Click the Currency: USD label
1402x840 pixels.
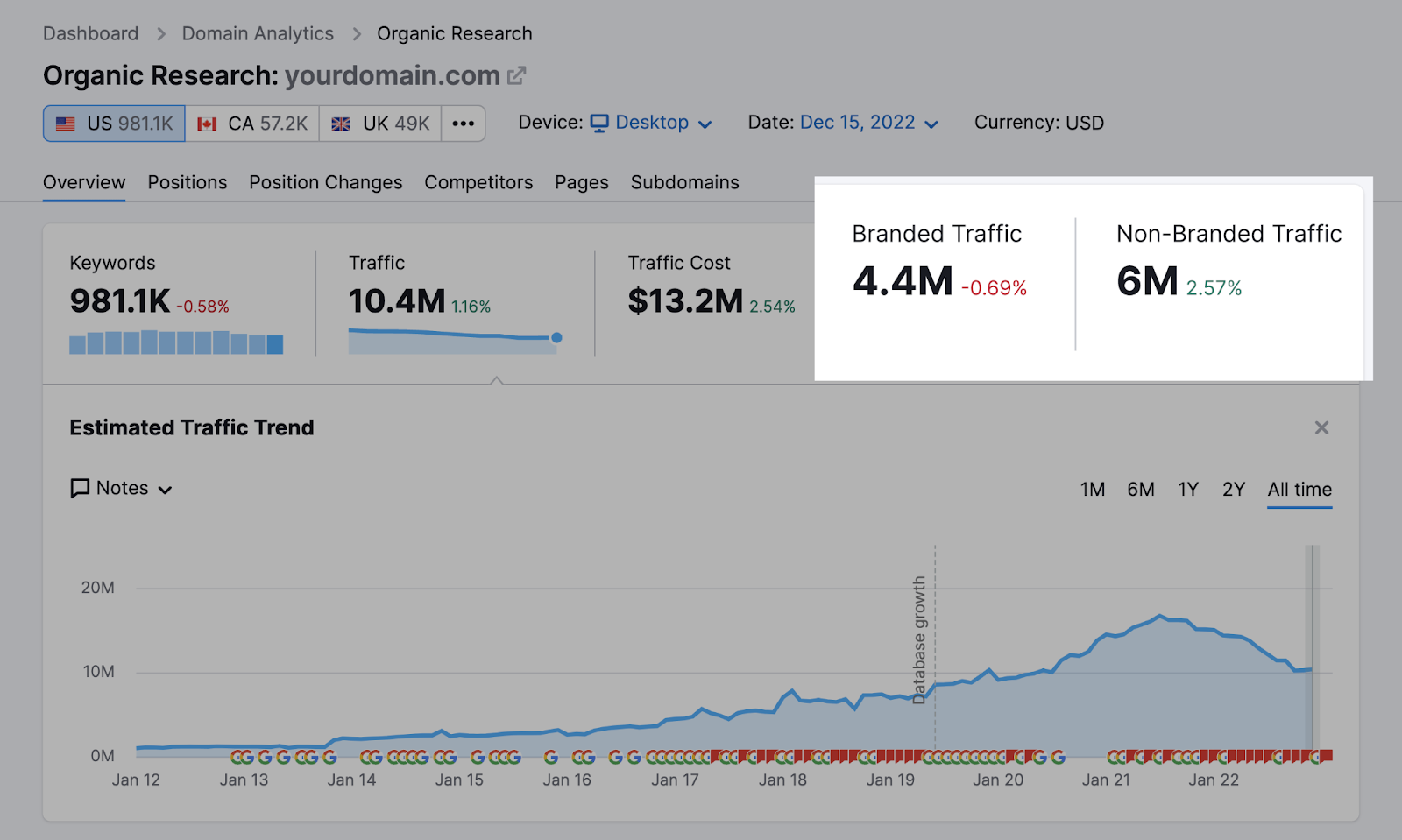(1039, 123)
